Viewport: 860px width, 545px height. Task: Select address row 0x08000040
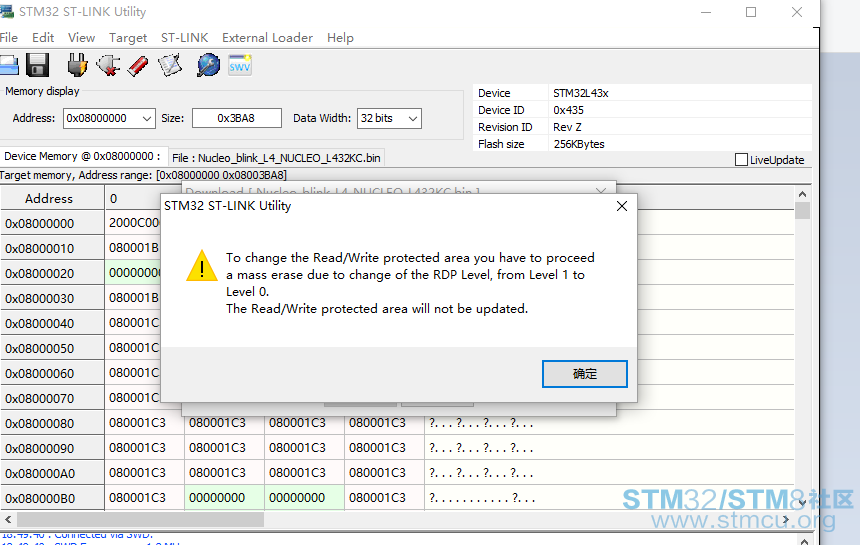(52, 323)
